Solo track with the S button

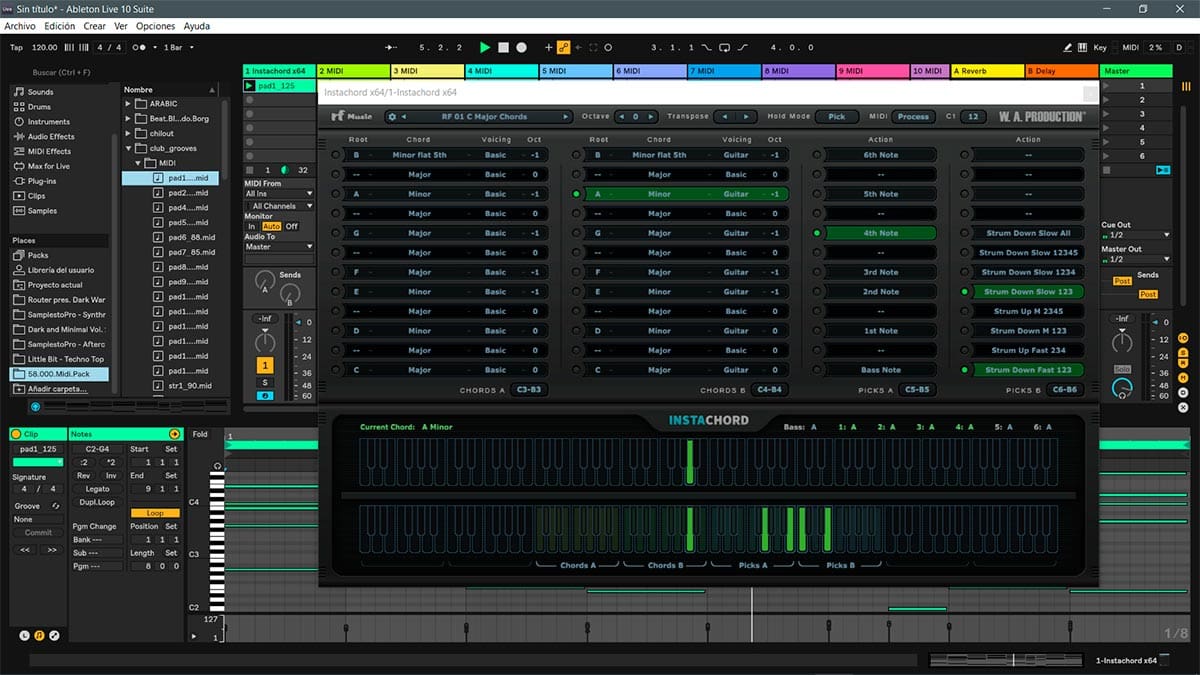pyautogui.click(x=266, y=382)
